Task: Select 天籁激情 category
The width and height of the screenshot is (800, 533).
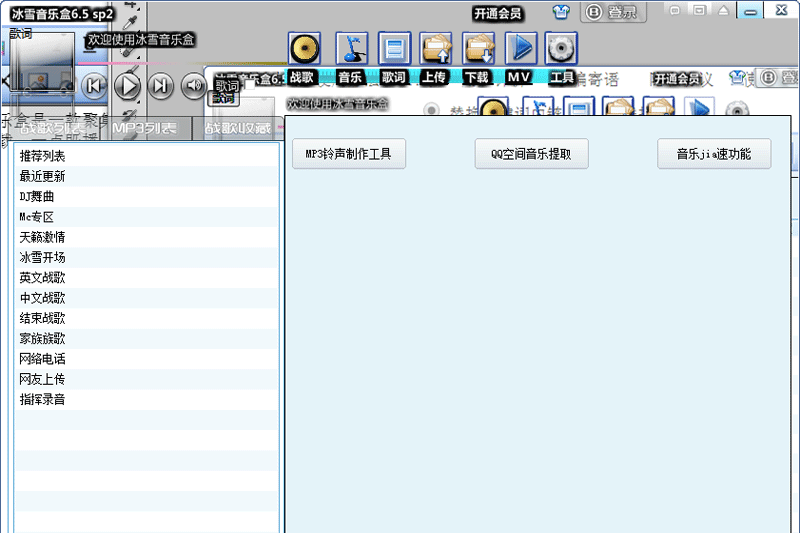Action: pyautogui.click(x=146, y=237)
